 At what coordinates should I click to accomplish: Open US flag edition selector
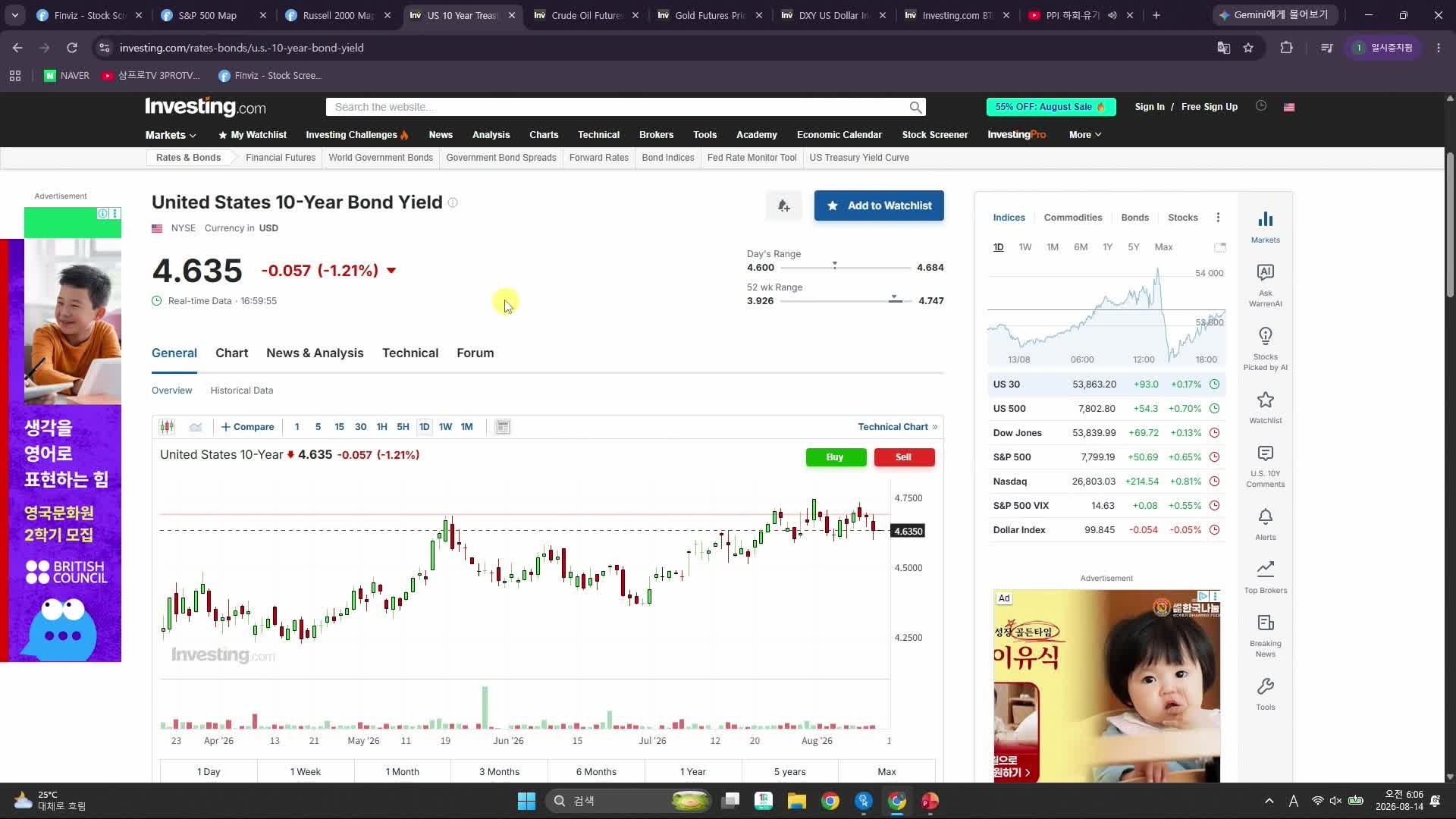1288,107
